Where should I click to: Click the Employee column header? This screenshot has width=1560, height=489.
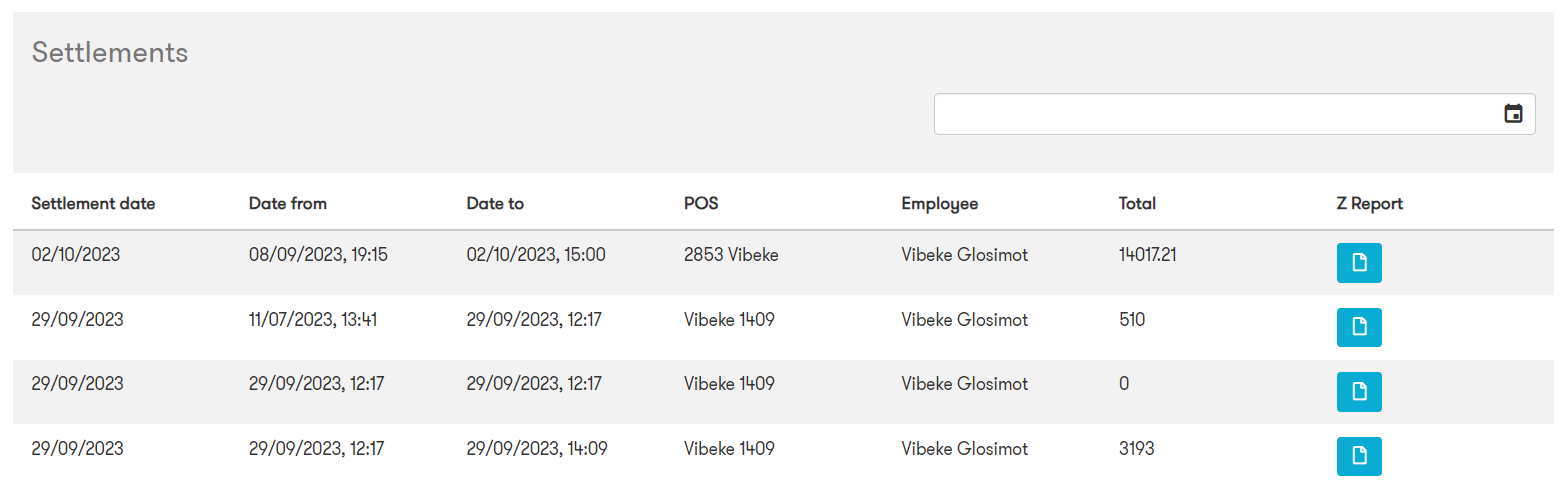pyautogui.click(x=939, y=203)
